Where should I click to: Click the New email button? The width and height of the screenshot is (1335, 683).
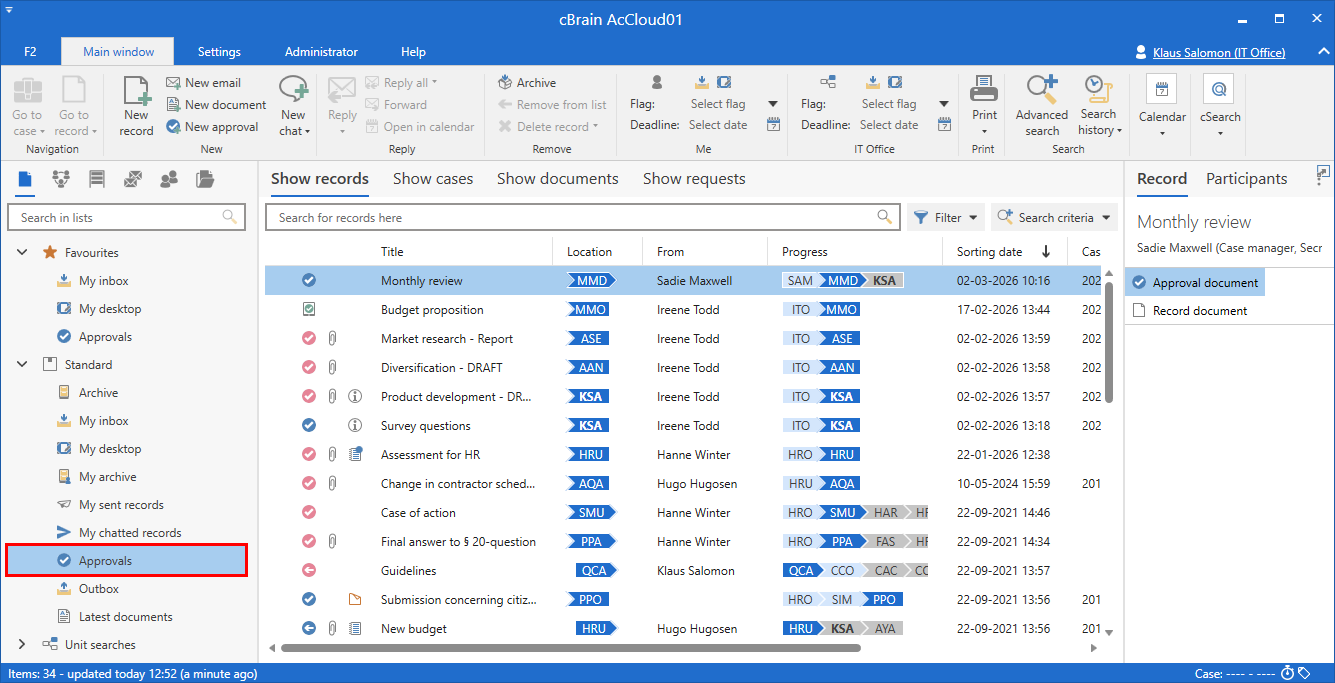[203, 83]
